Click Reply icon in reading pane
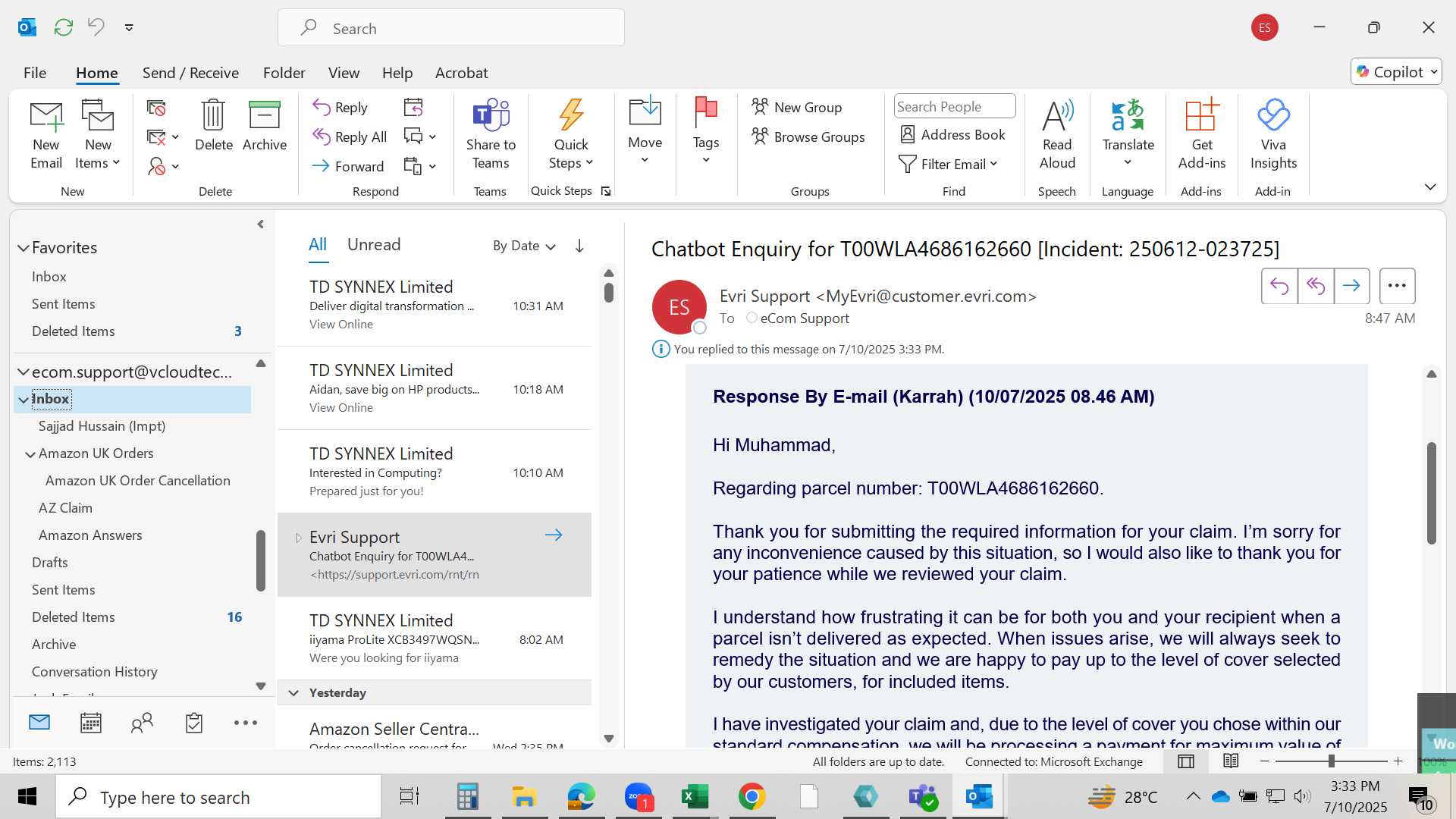The width and height of the screenshot is (1456, 819). pos(1279,286)
